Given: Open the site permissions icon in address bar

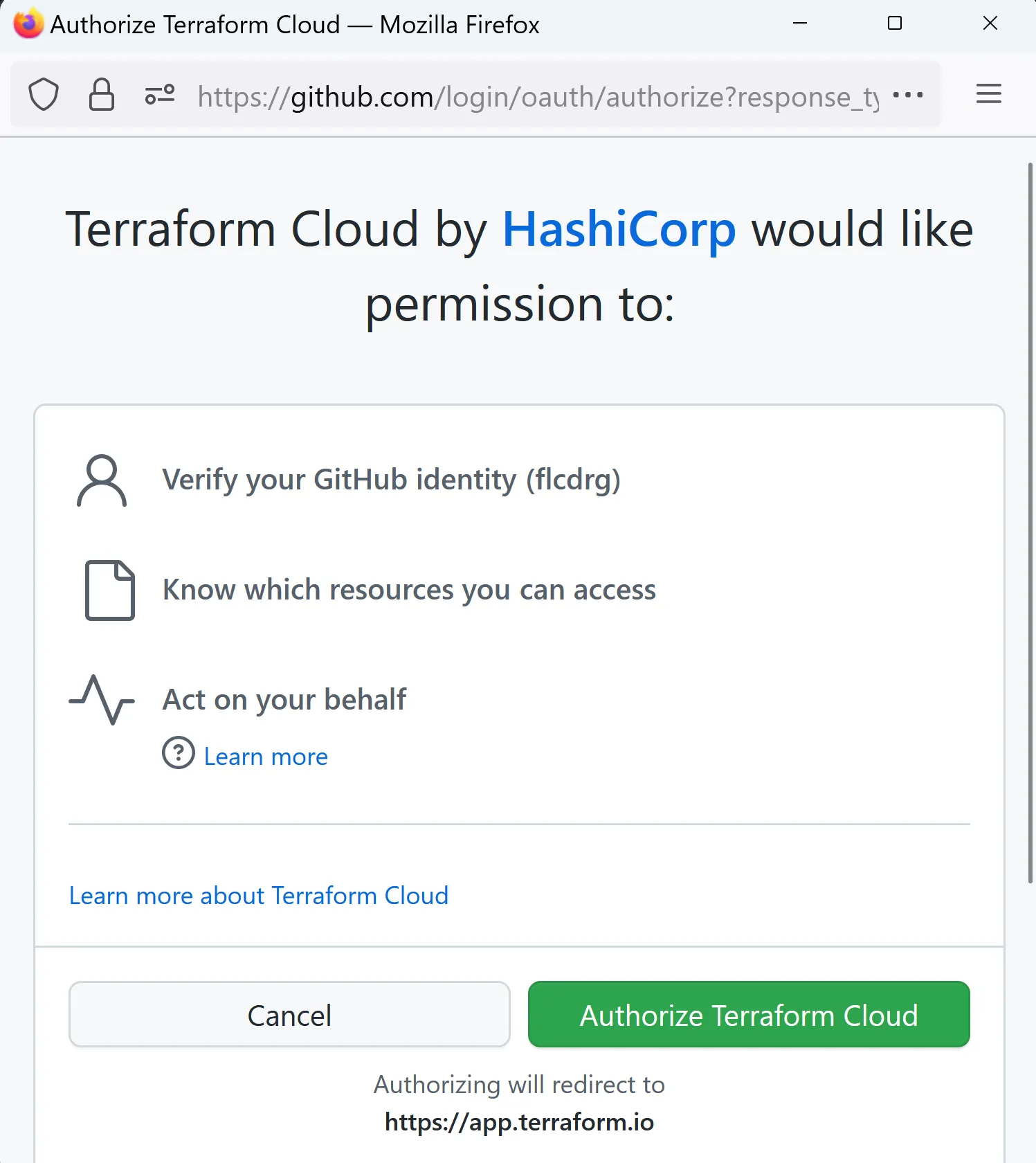Looking at the screenshot, I should coord(160,95).
